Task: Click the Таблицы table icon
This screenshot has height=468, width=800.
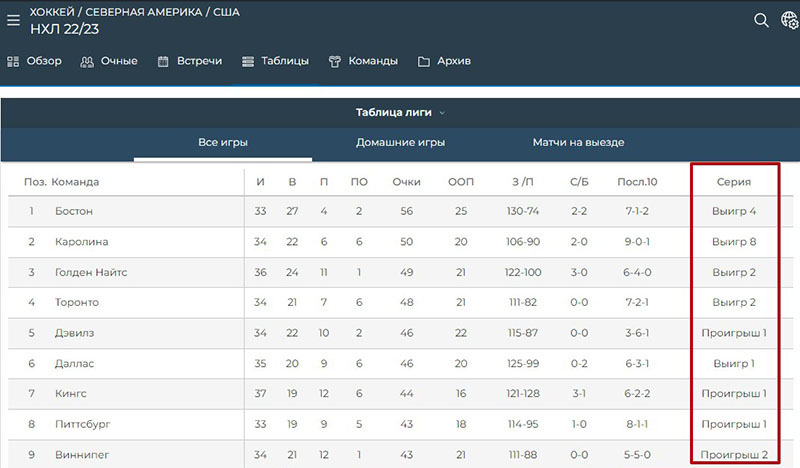Action: click(248, 61)
